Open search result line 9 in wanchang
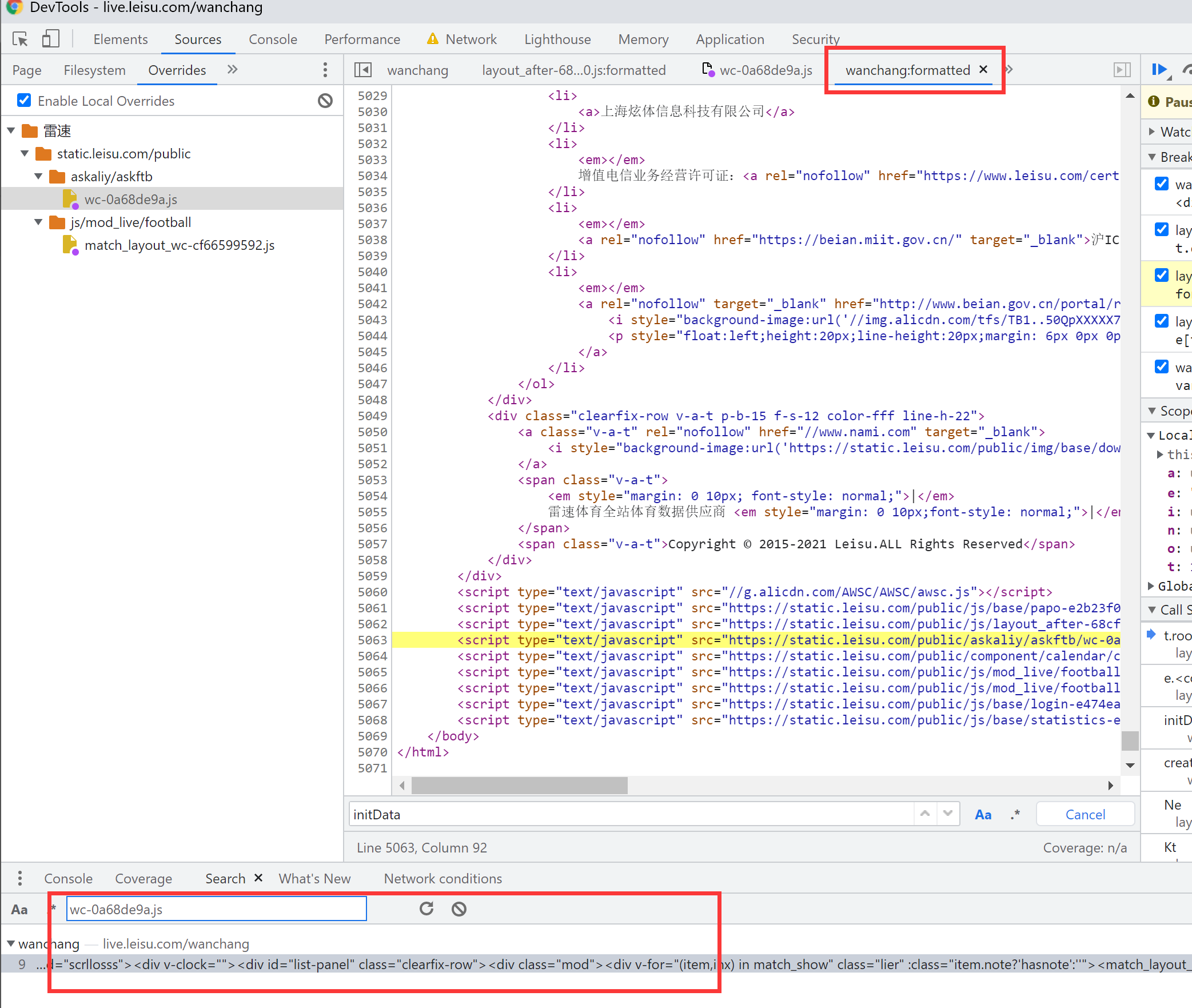Viewport: 1192px width, 1008px height. click(x=596, y=964)
